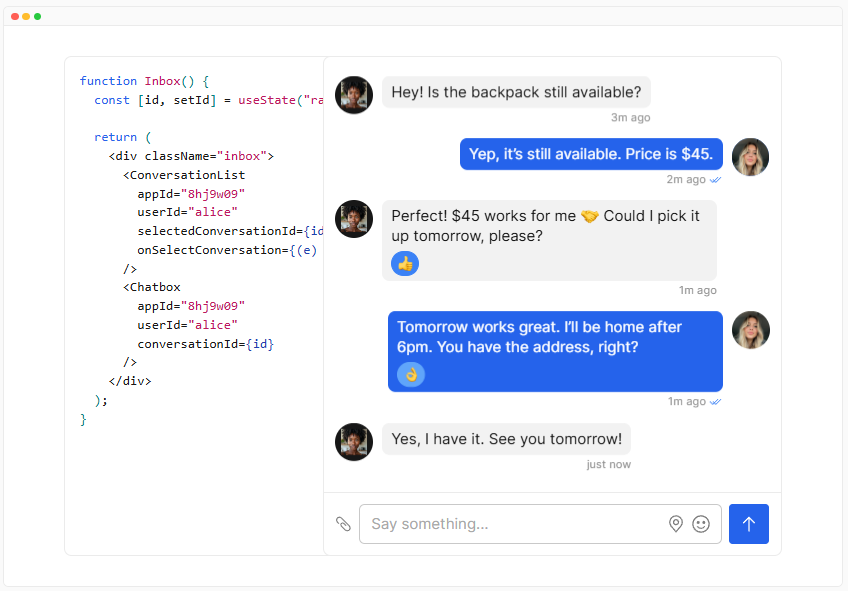The image size is (848, 591).
Task: Click the just now timestamp
Action: [608, 464]
